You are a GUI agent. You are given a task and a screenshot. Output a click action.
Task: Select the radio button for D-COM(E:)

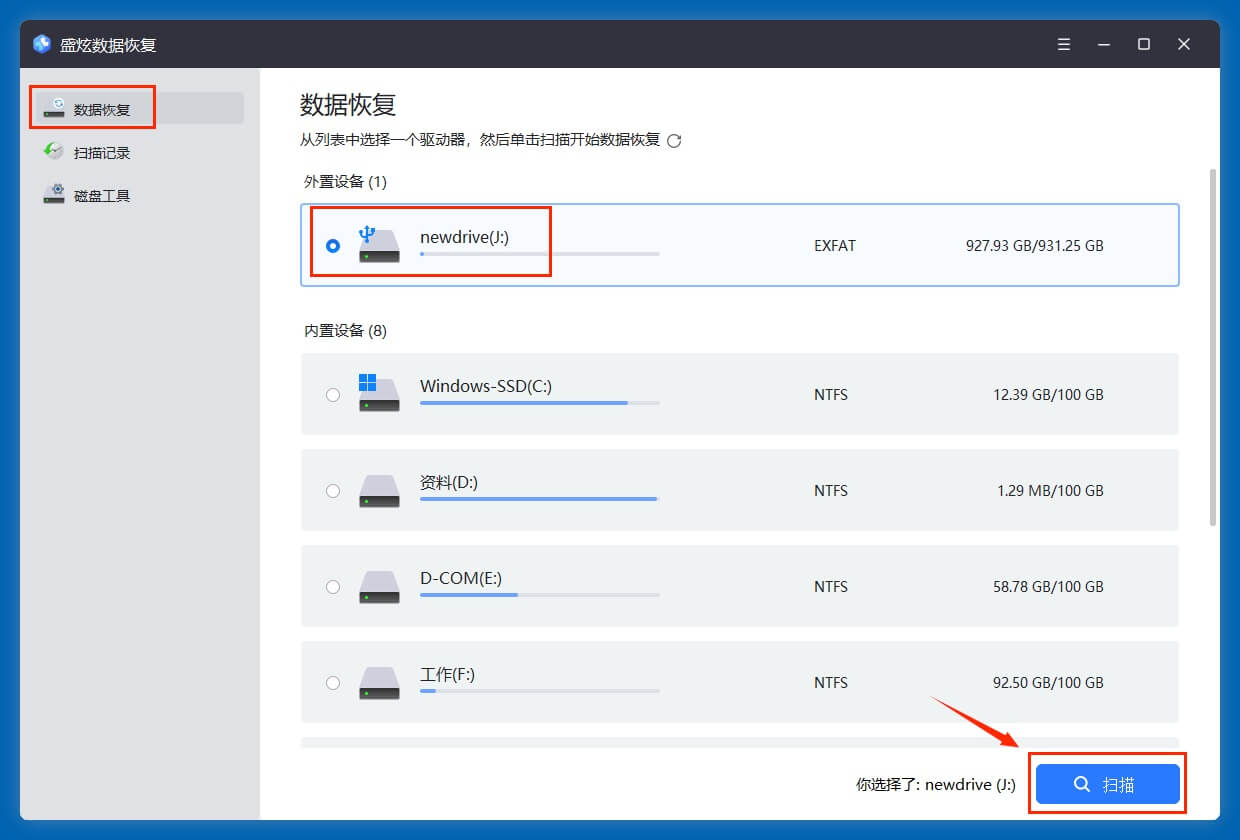333,587
